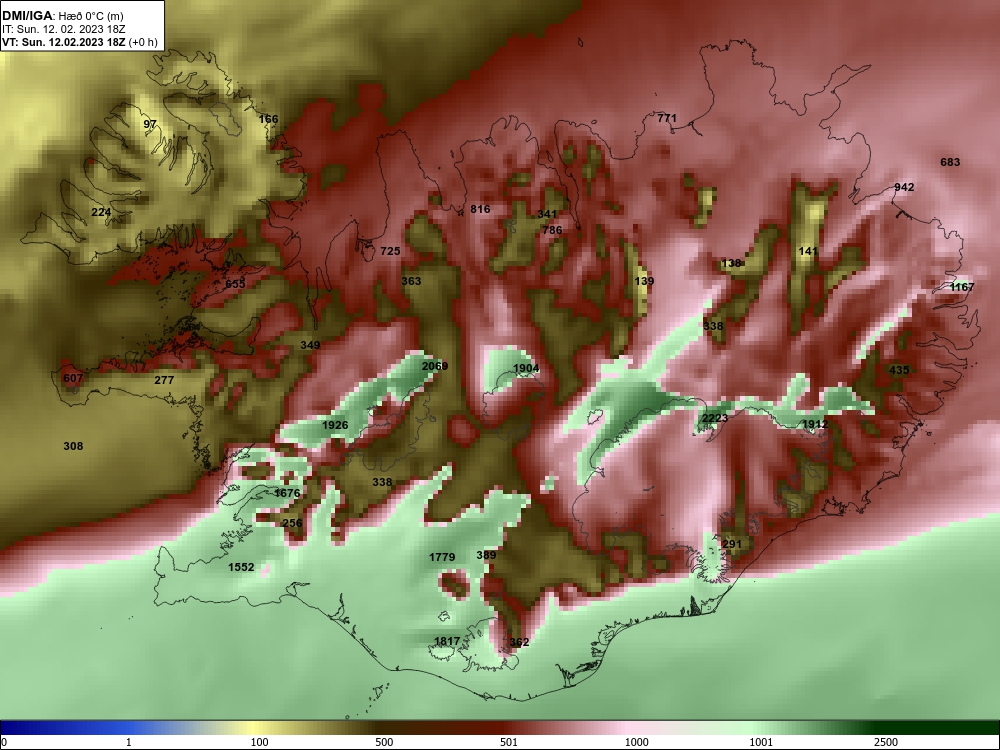Click the map label 786
Viewport: 1000px width, 750px height.
(552, 230)
